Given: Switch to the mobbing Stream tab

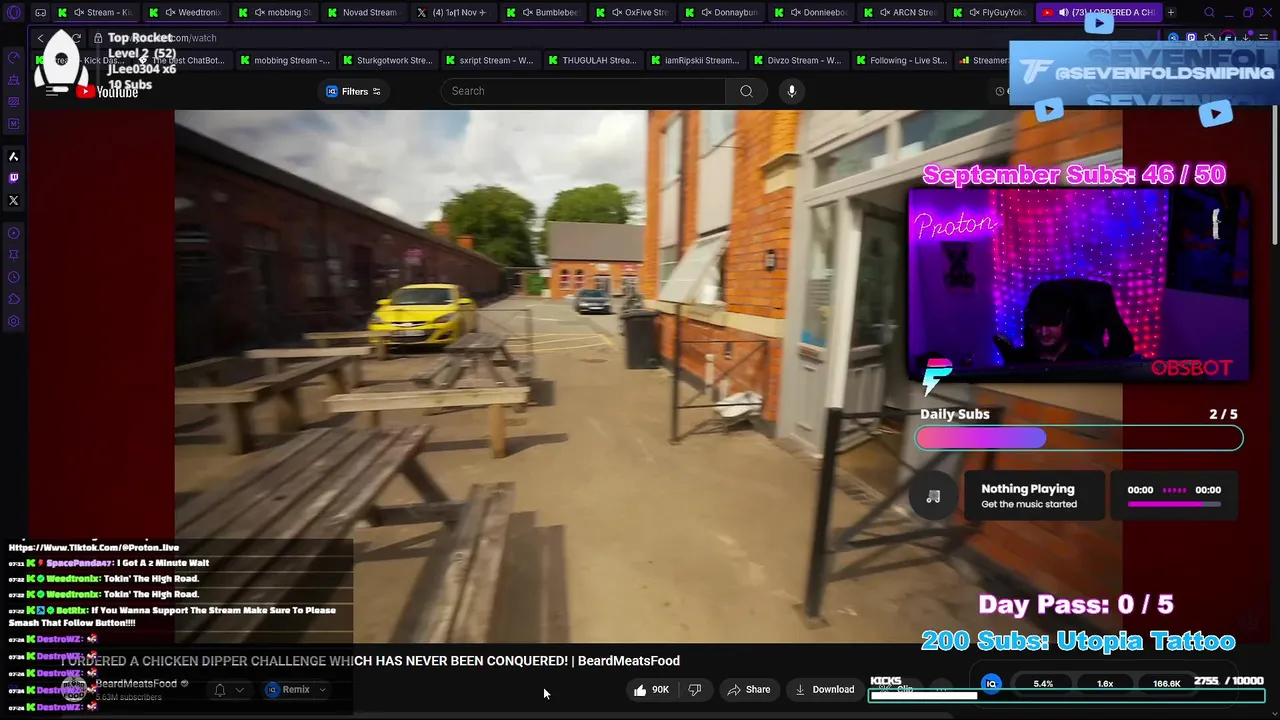Looking at the screenshot, I should tap(275, 13).
